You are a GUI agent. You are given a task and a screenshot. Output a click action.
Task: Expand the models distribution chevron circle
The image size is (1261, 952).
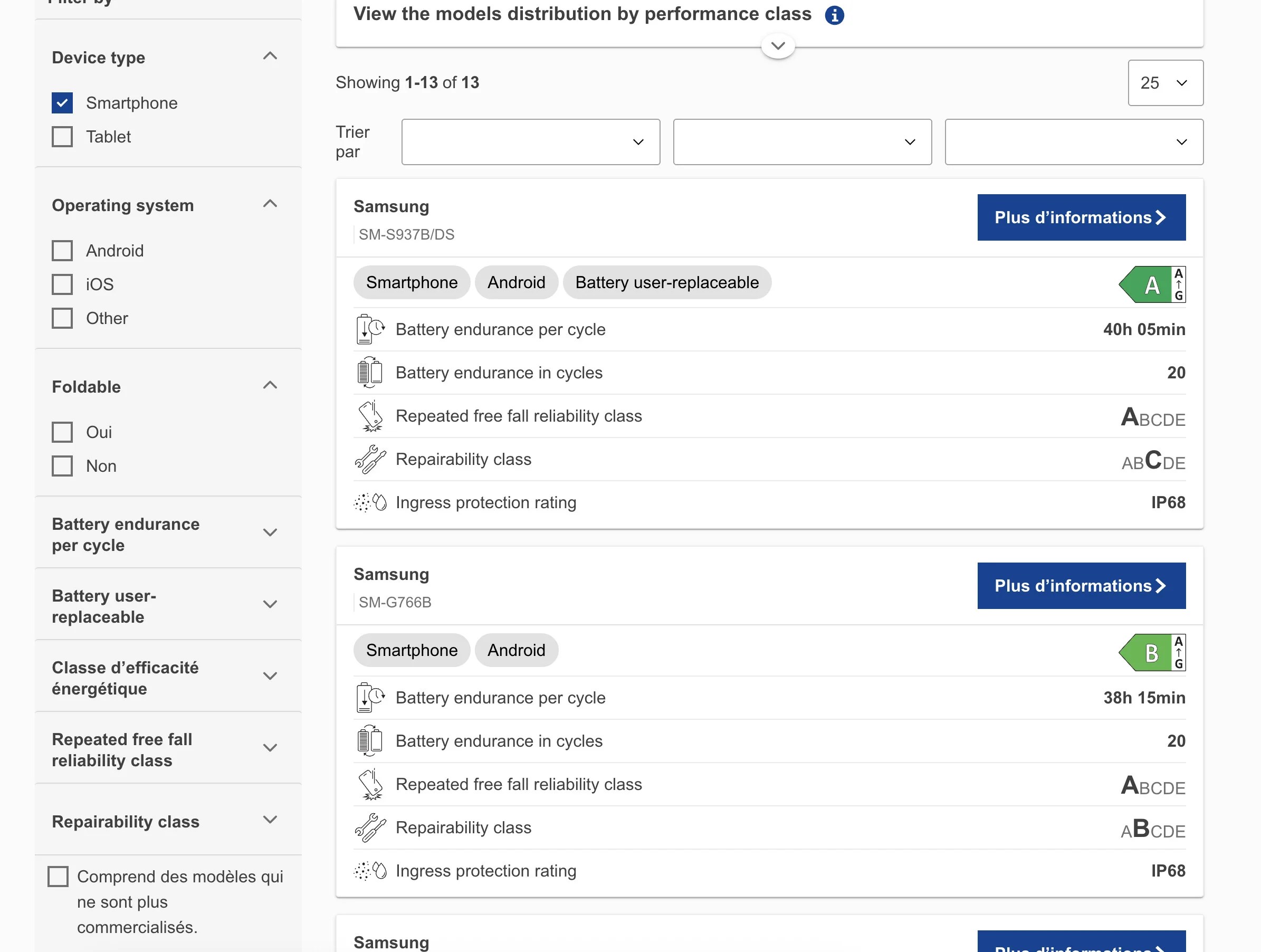(x=778, y=45)
